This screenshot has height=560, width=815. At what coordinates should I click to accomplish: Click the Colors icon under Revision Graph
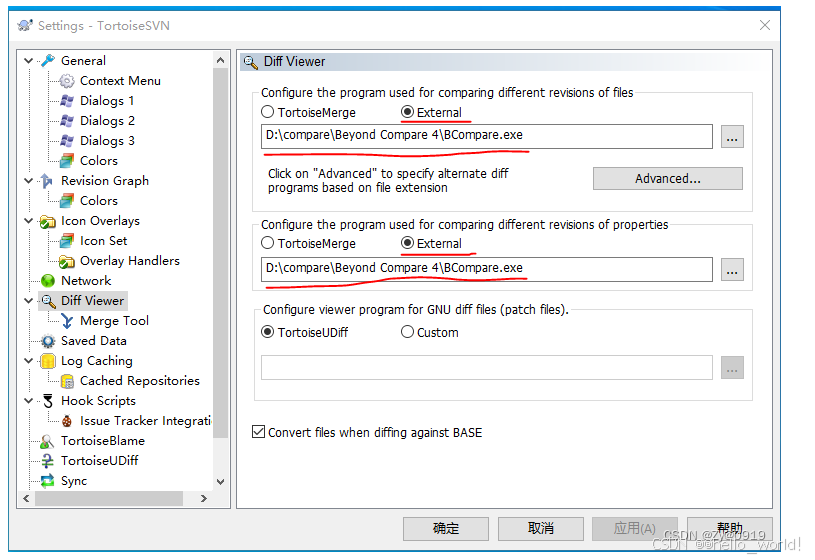pos(67,201)
